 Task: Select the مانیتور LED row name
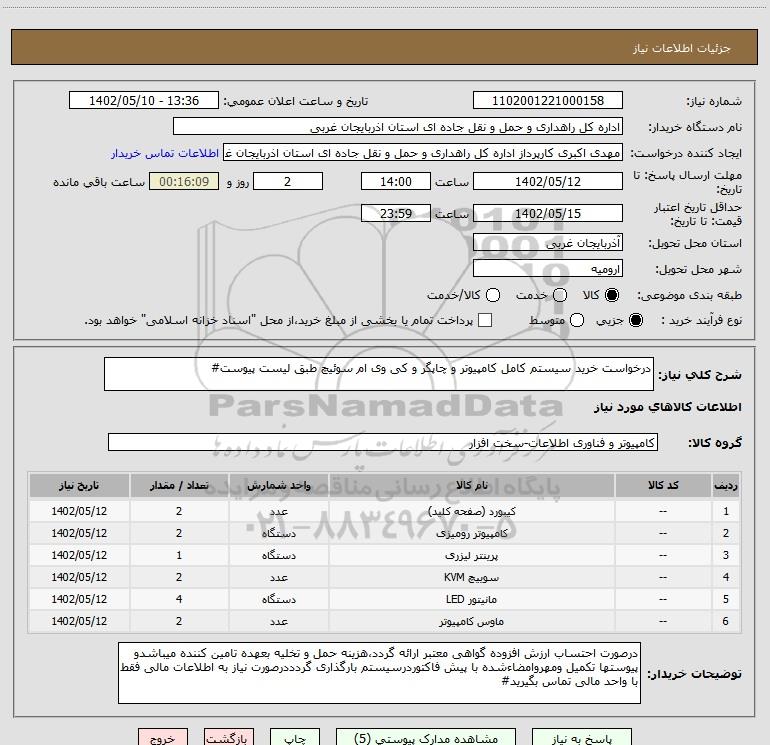point(471,600)
